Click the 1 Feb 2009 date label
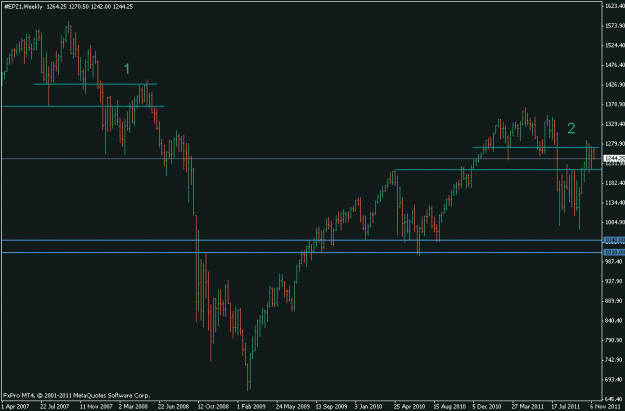Image resolution: width=625 pixels, height=411 pixels. click(251, 407)
